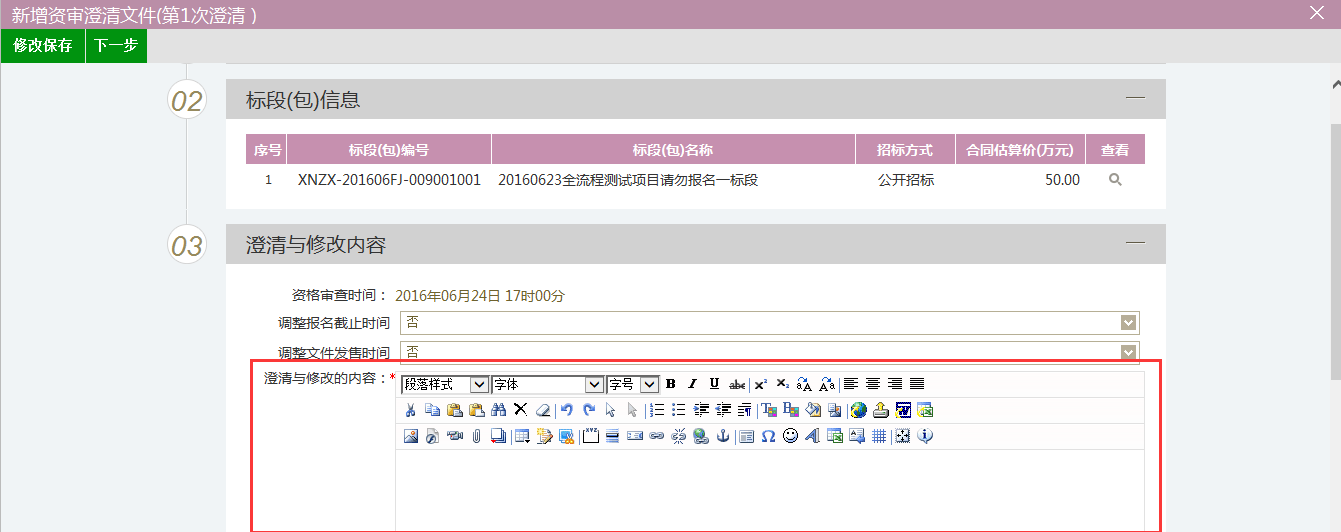Click the 标段(包)编号 column header
Screen dimensions: 1341x532
tap(388, 150)
